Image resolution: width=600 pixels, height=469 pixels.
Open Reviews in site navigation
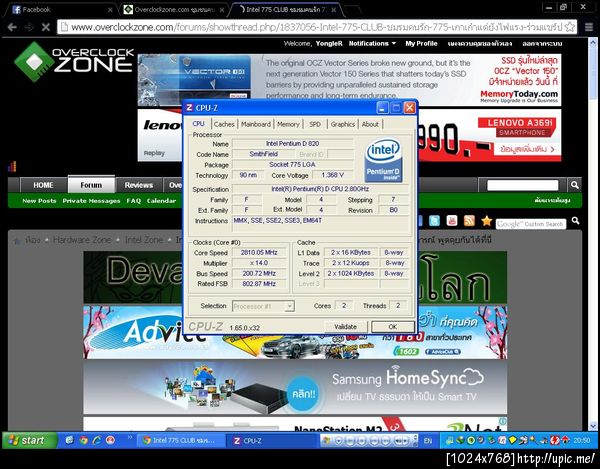click(x=139, y=185)
